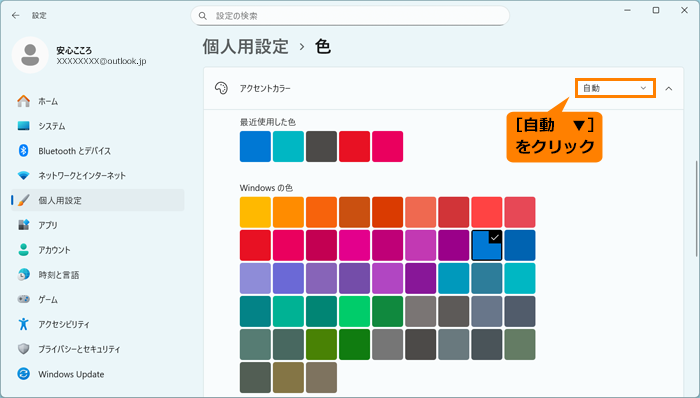Click the user profile avatar
The height and width of the screenshot is (398, 700).
pos(30,55)
